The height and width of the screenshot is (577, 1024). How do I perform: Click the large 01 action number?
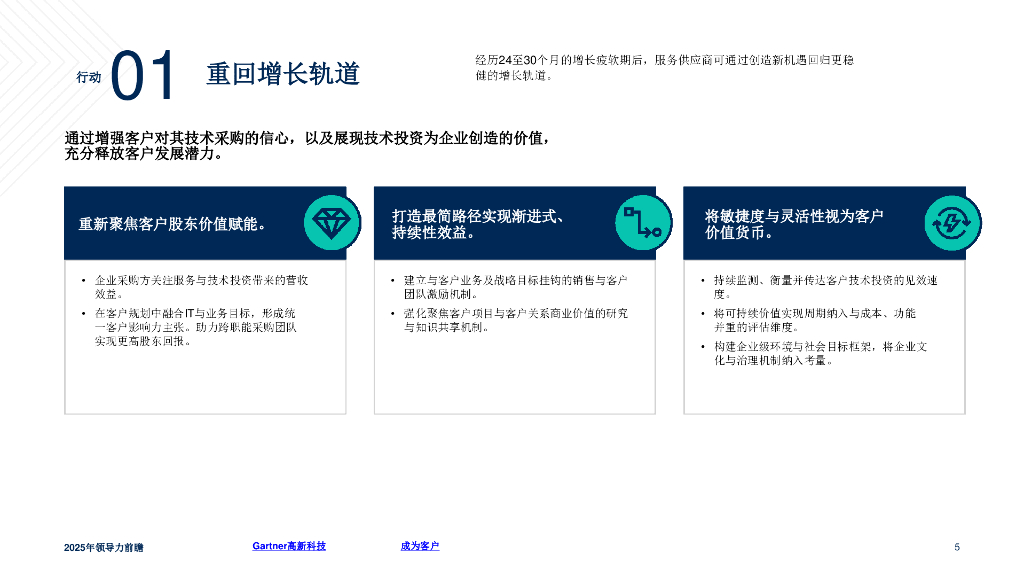coord(143,77)
